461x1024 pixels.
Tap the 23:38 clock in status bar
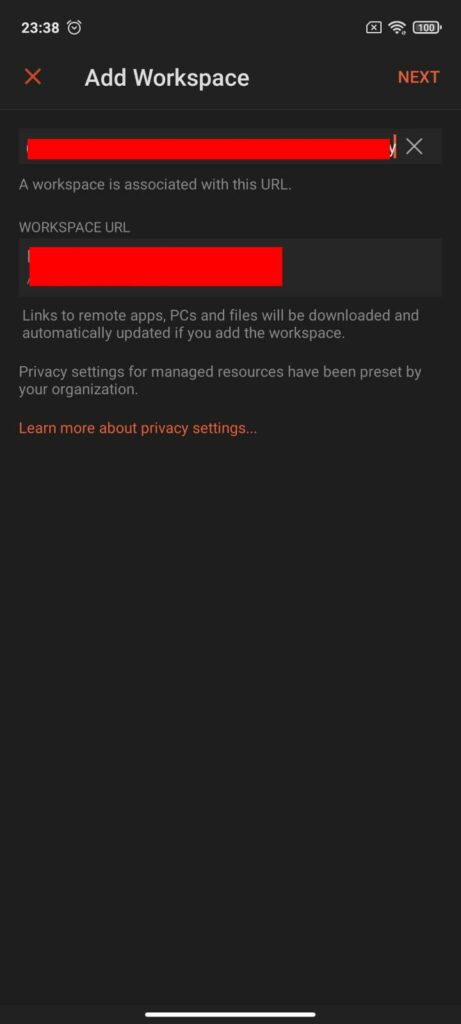40,27
